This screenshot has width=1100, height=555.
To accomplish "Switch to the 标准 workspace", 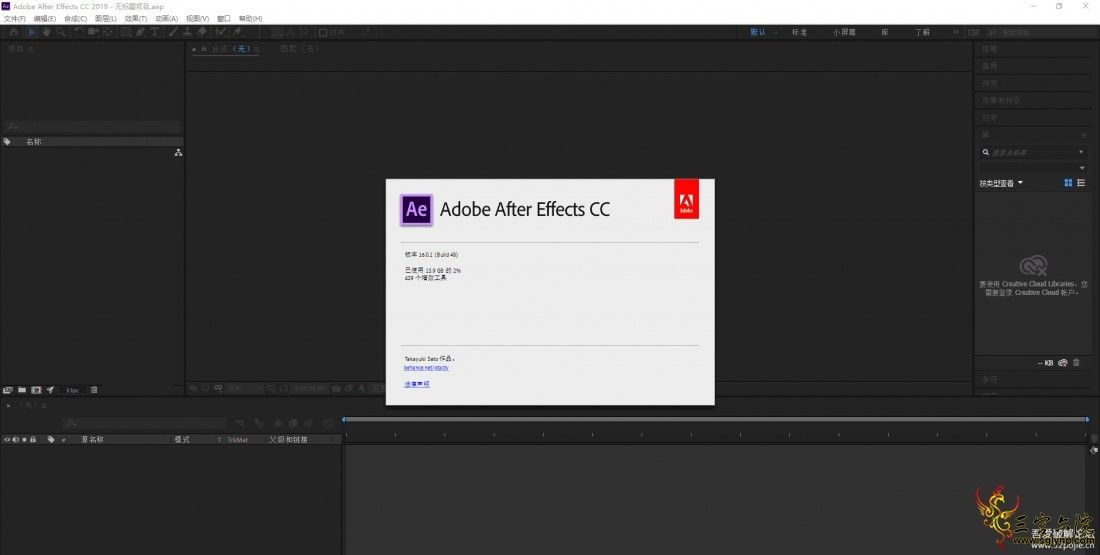I will 800,32.
